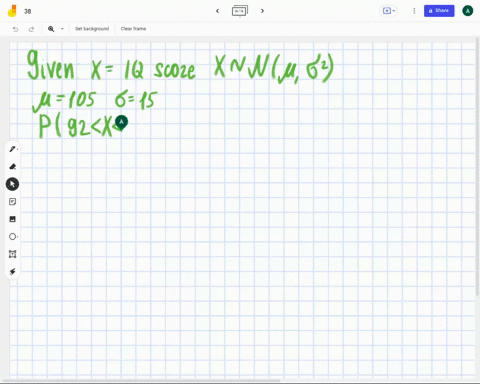Click the vertical scrollbar on the right
This screenshot has height=384, width=480.
(x=478, y=167)
